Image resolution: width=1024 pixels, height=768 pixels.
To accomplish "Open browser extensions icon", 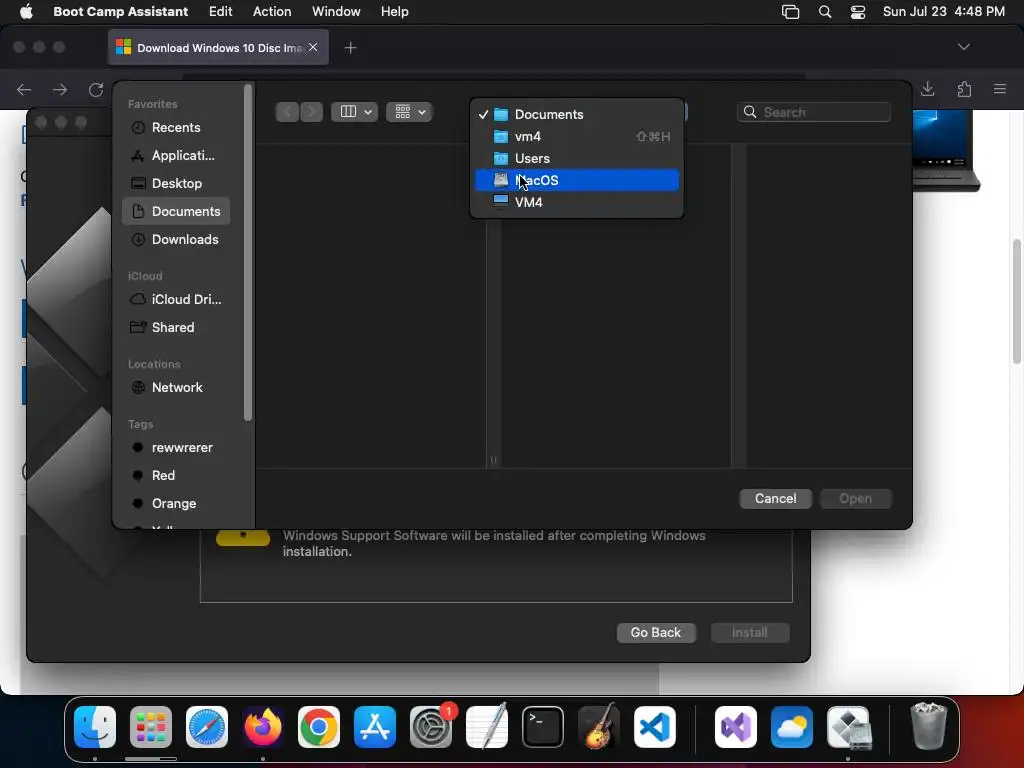I will 964,89.
